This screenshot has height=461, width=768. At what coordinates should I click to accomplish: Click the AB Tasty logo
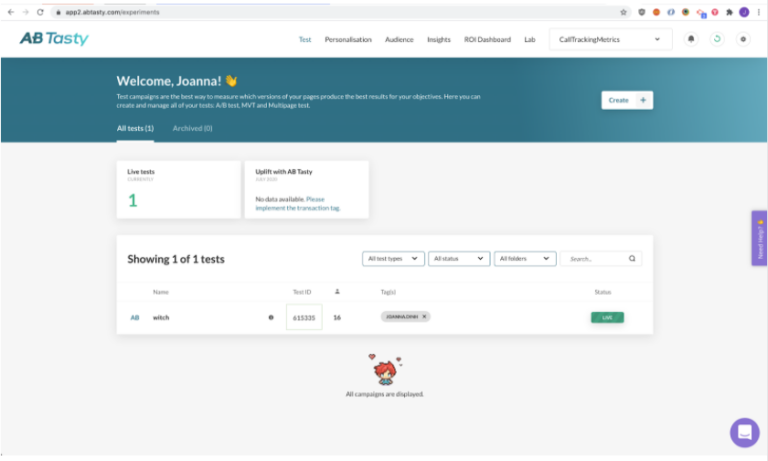pyautogui.click(x=54, y=39)
